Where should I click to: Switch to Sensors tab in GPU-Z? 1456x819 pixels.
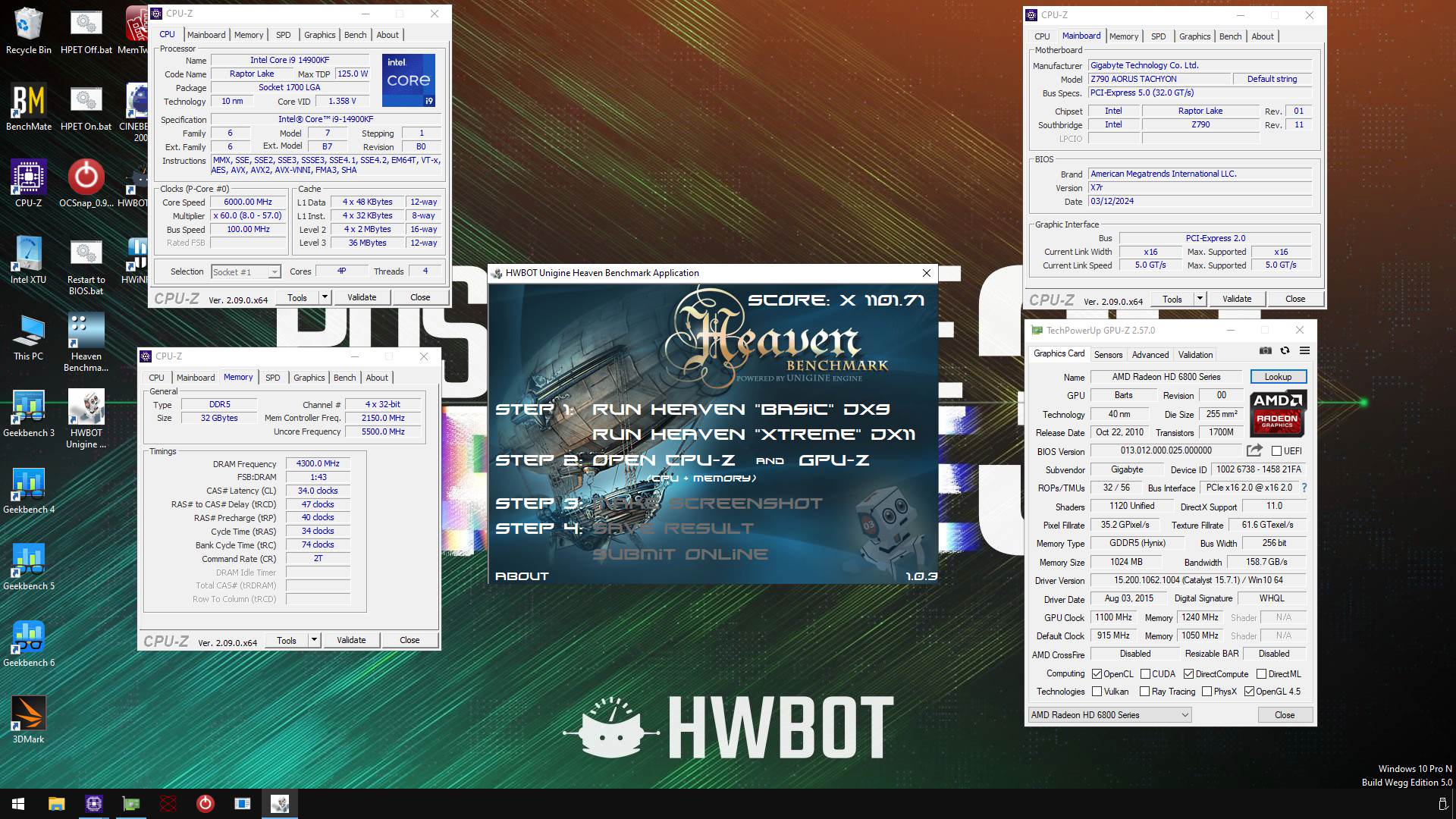point(1108,354)
